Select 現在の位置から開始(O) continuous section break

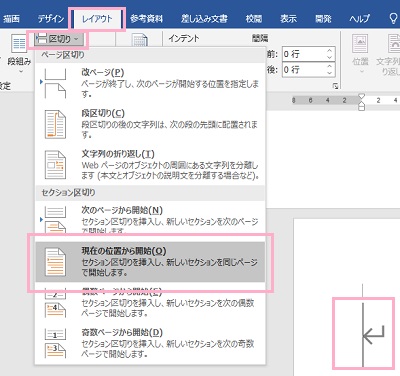[150, 262]
